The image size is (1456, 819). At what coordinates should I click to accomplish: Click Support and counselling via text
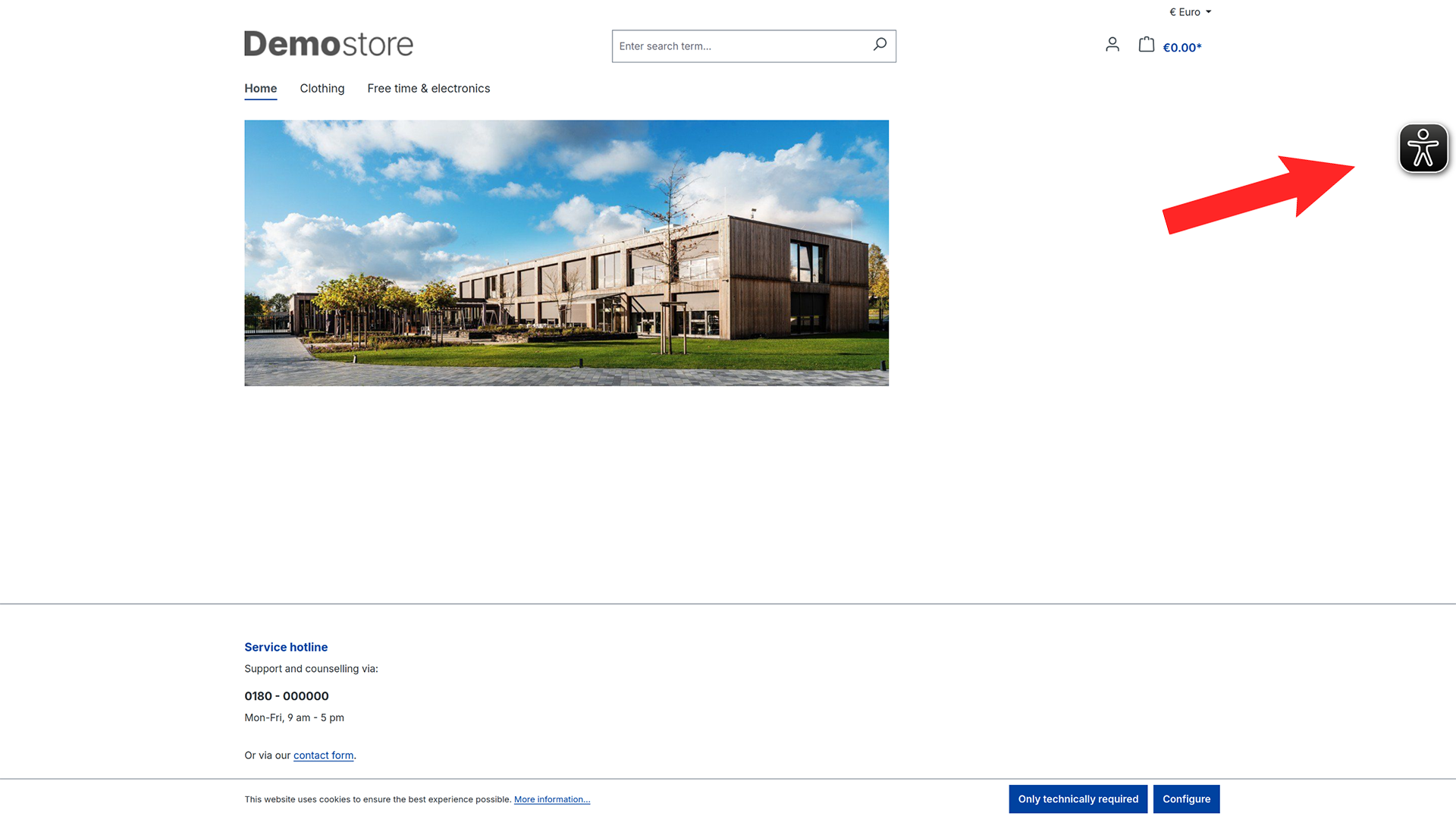(311, 669)
